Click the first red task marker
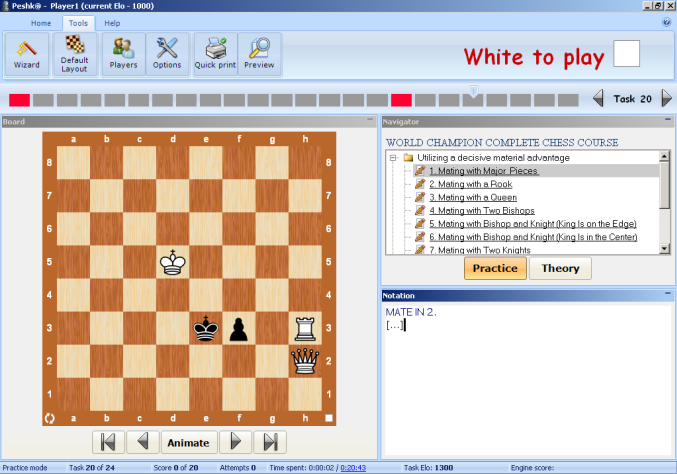677x474 pixels. click(x=19, y=100)
